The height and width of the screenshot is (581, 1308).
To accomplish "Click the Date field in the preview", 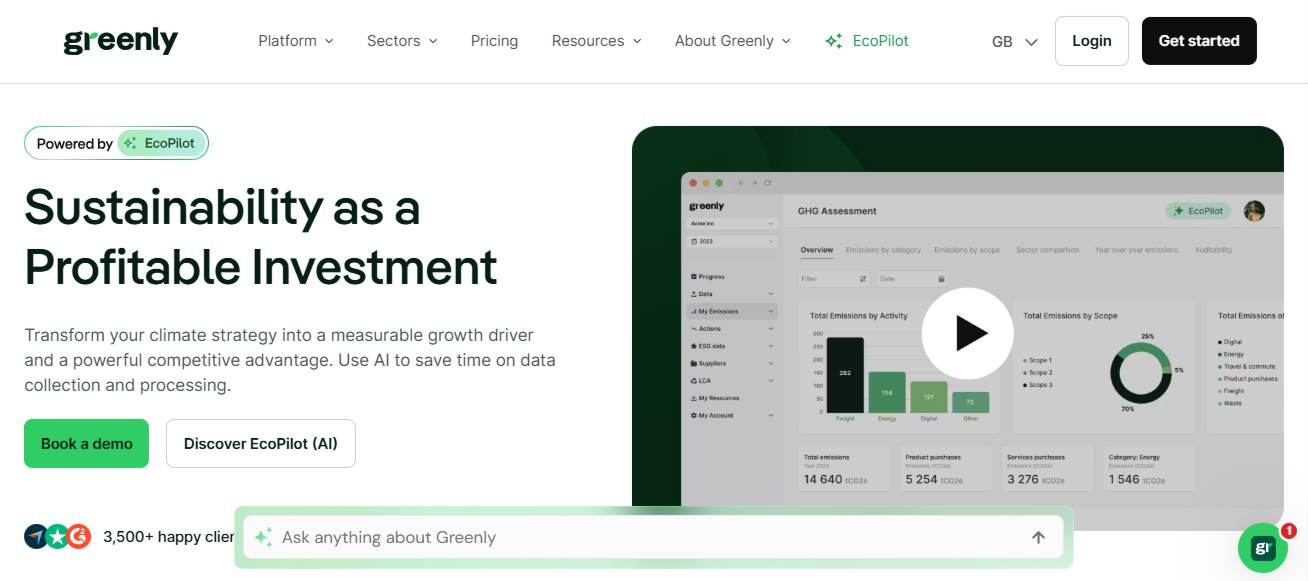I will (x=911, y=279).
